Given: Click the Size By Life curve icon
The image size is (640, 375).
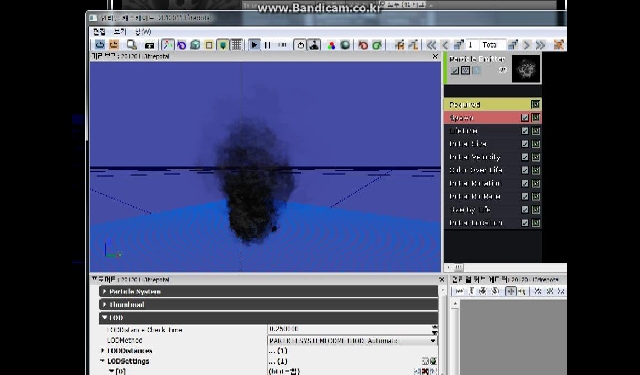Looking at the screenshot, I should pos(536,210).
